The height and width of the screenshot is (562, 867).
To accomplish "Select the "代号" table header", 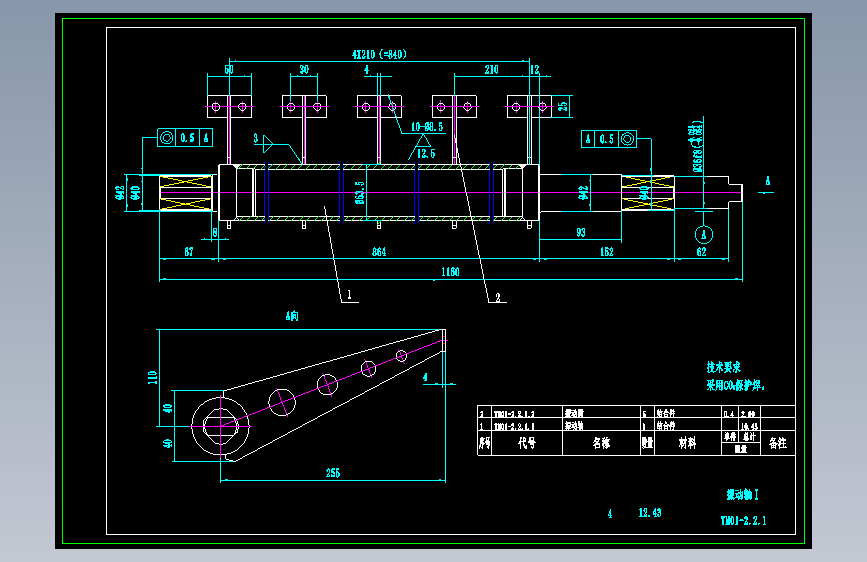I will (x=526, y=443).
